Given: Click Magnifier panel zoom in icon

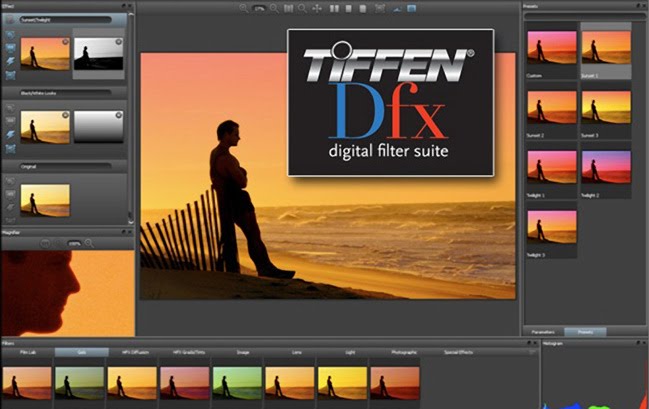Looking at the screenshot, I should point(89,243).
